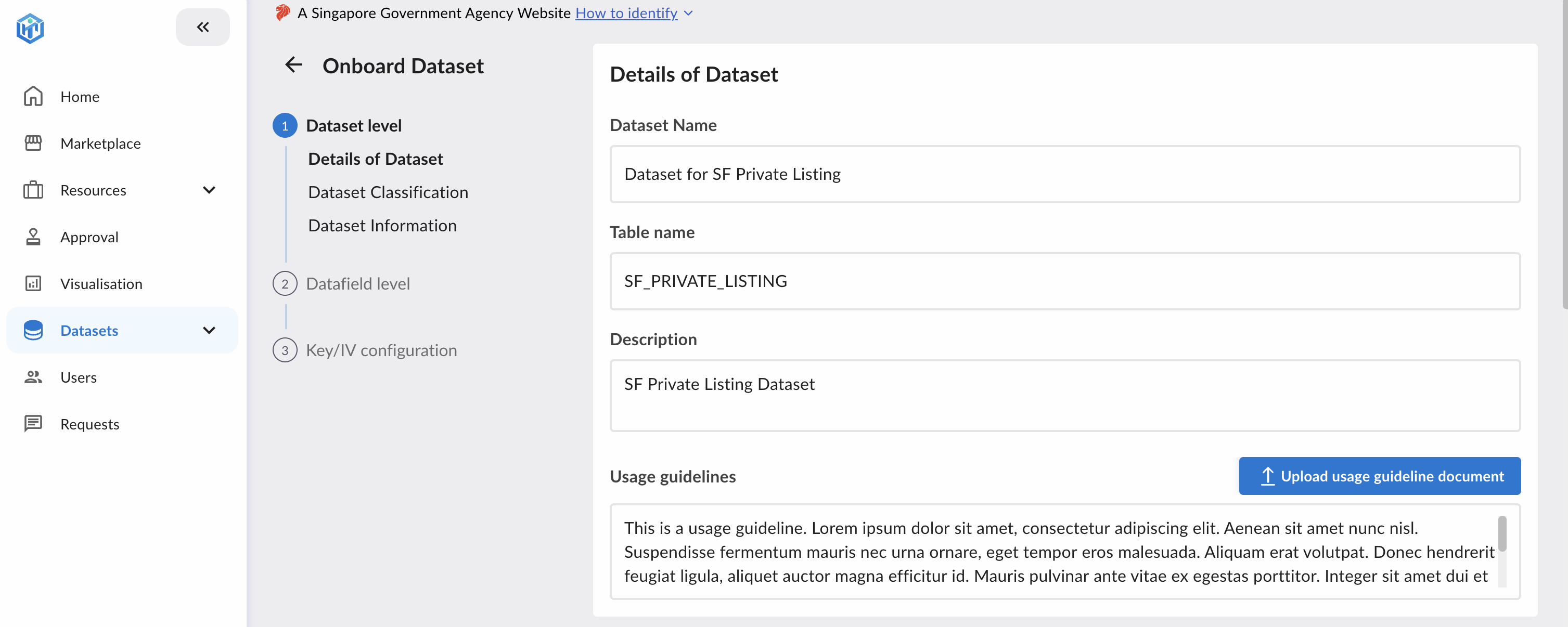Screen dimensions: 1568x627
Task: Open the Marketplace menu item
Action: (x=122, y=143)
